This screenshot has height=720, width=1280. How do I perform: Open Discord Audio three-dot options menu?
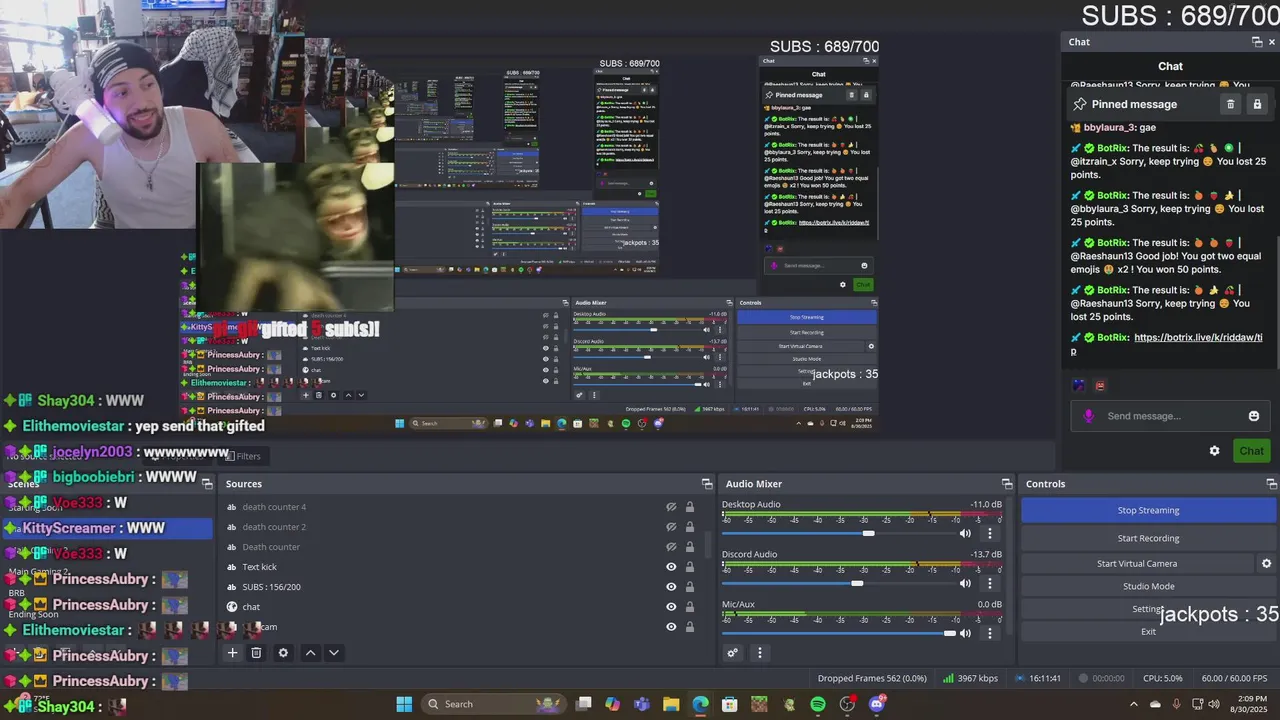[x=990, y=583]
